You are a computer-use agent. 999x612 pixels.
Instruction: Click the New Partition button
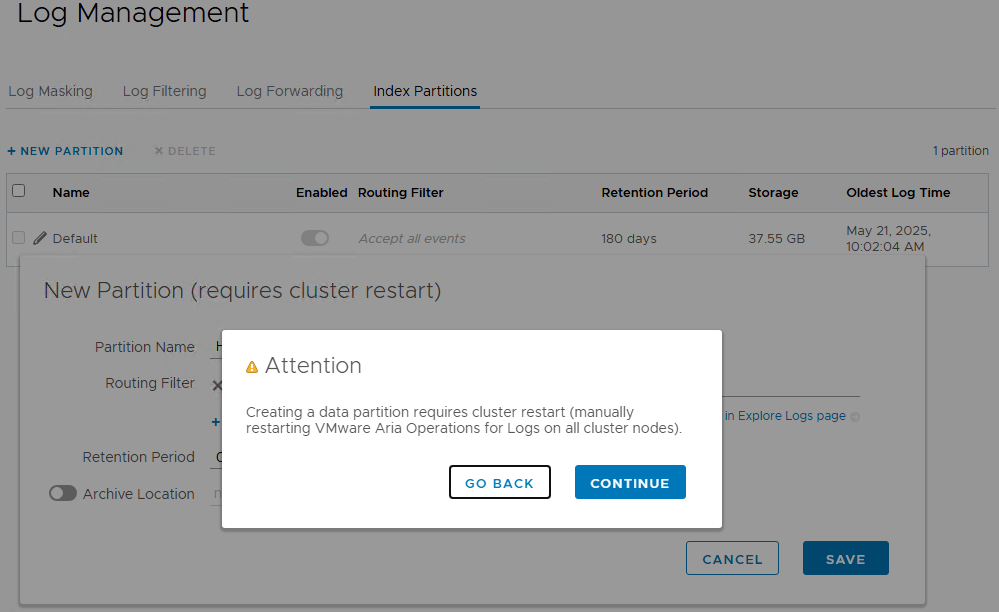pyautogui.click(x=65, y=151)
